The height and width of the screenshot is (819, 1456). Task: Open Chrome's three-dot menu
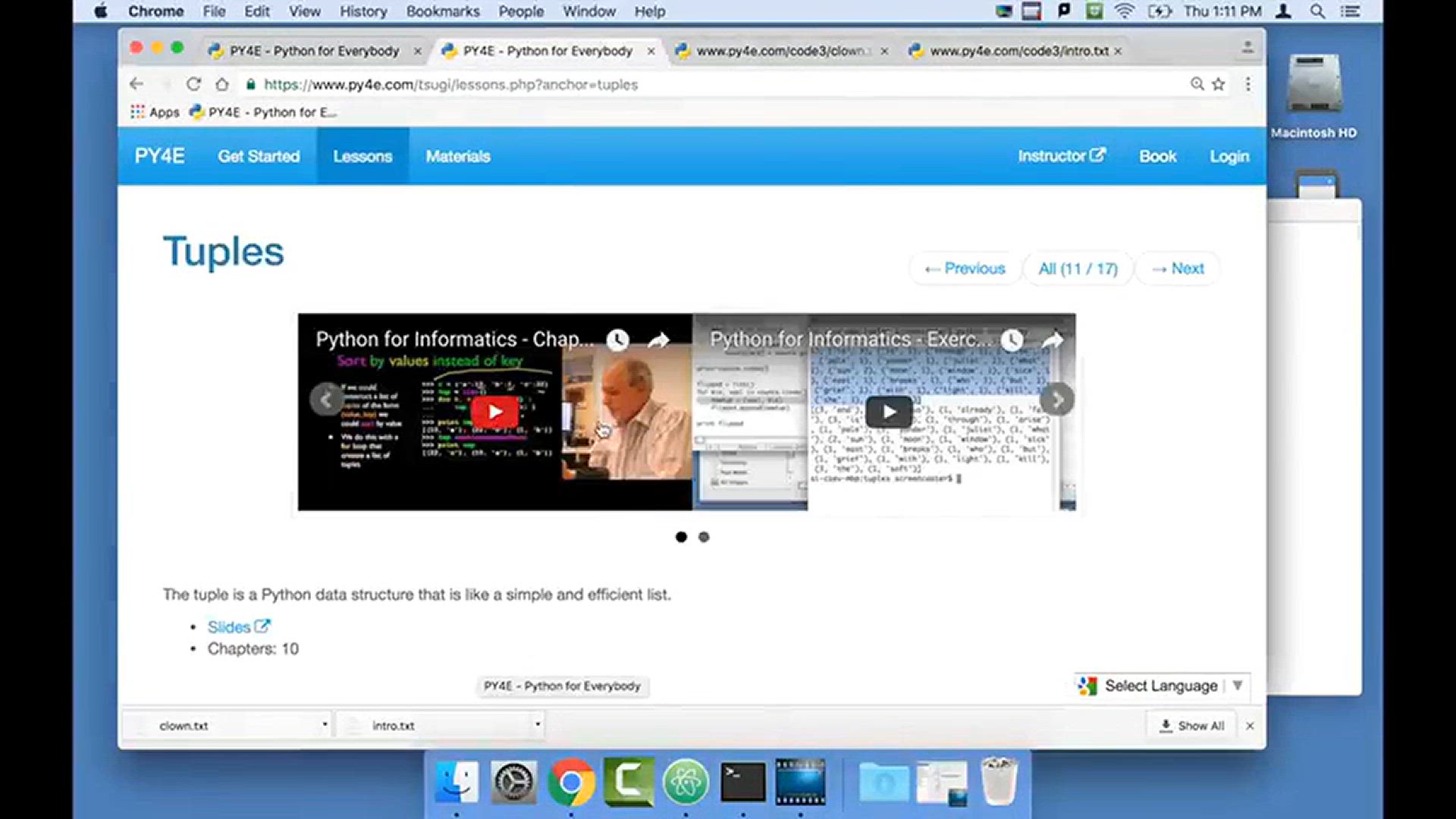[1247, 84]
